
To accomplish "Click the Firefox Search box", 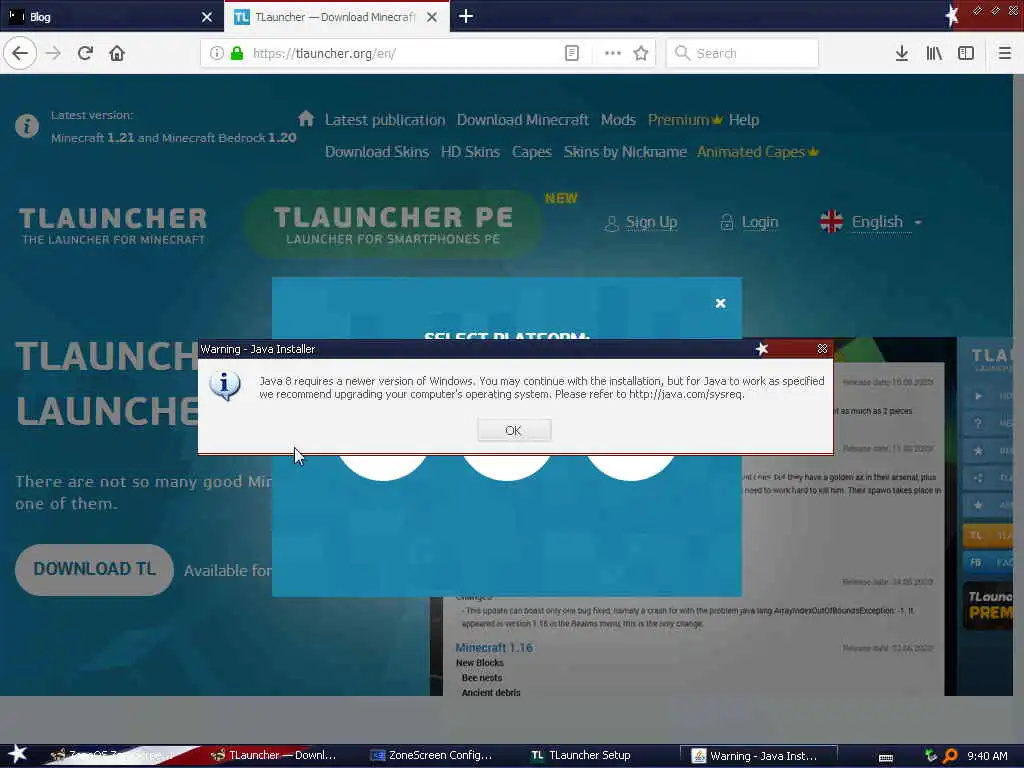I will click(x=743, y=53).
